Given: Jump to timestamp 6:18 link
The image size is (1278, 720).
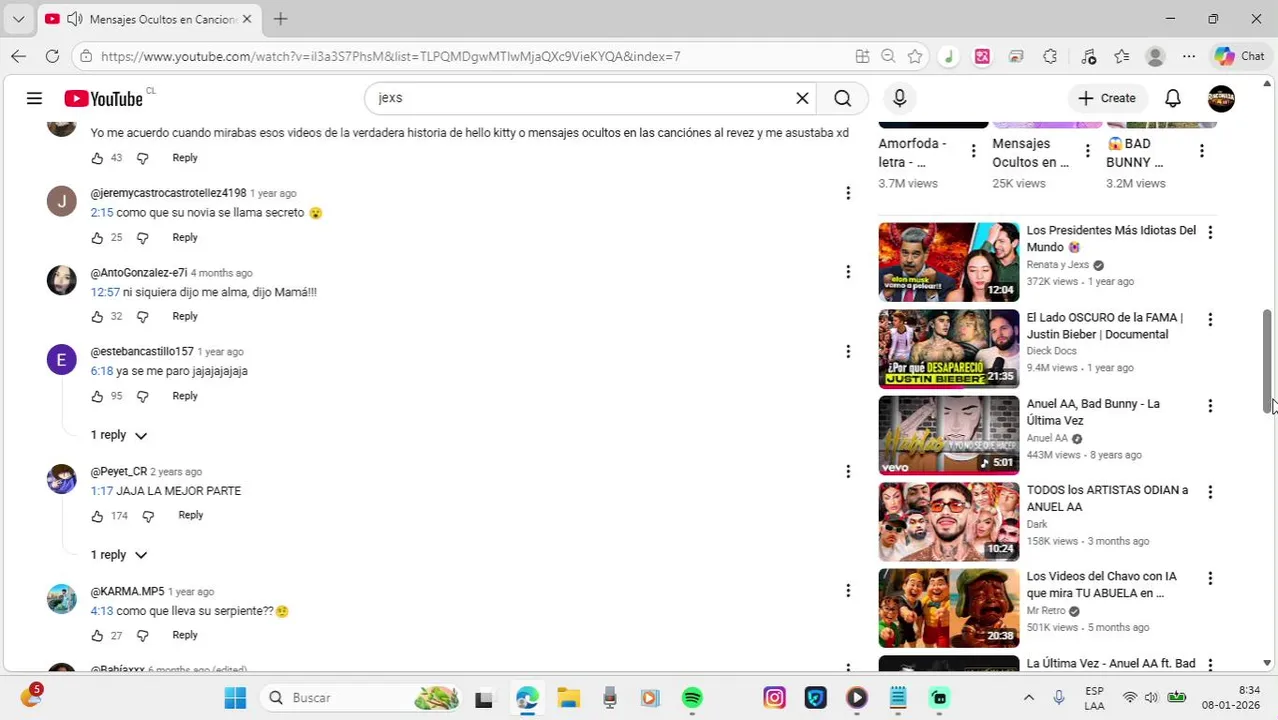Looking at the screenshot, I should point(102,371).
